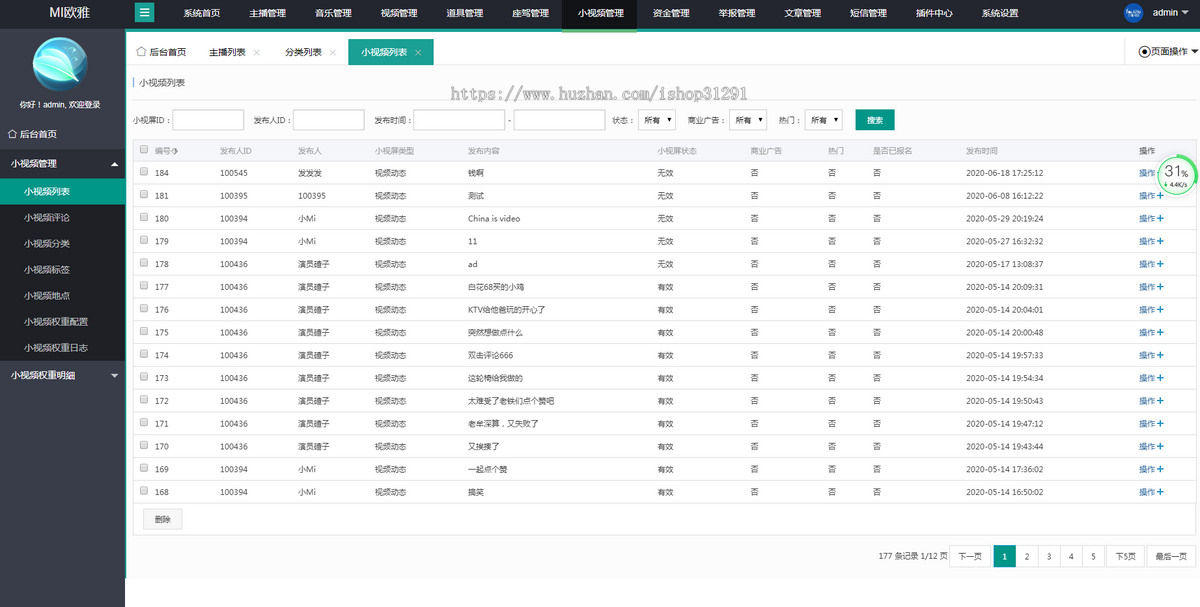Open 资金管理 in the top navigation
The height and width of the screenshot is (607, 1200).
[x=670, y=13]
